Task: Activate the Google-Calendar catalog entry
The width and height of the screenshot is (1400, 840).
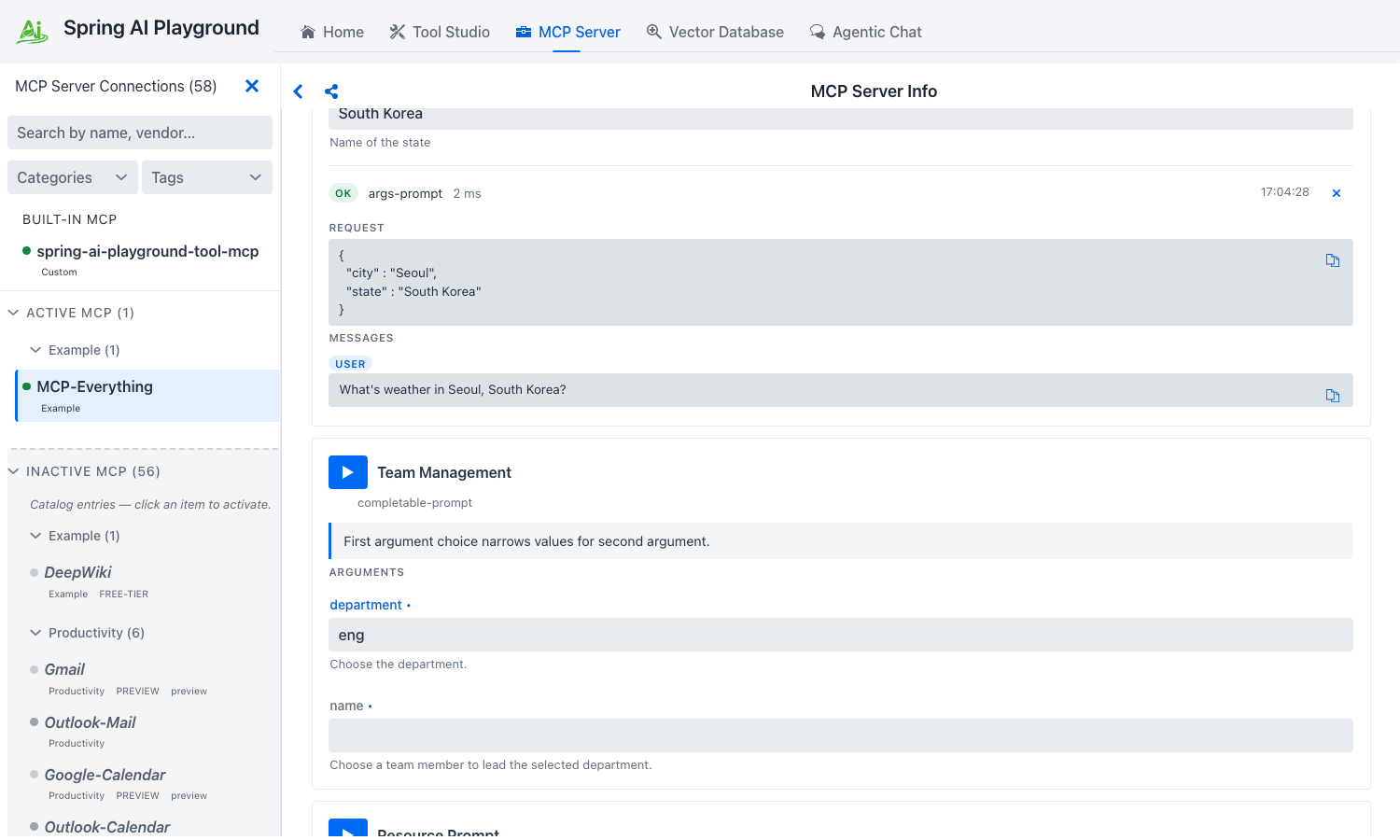Action: pos(105,775)
